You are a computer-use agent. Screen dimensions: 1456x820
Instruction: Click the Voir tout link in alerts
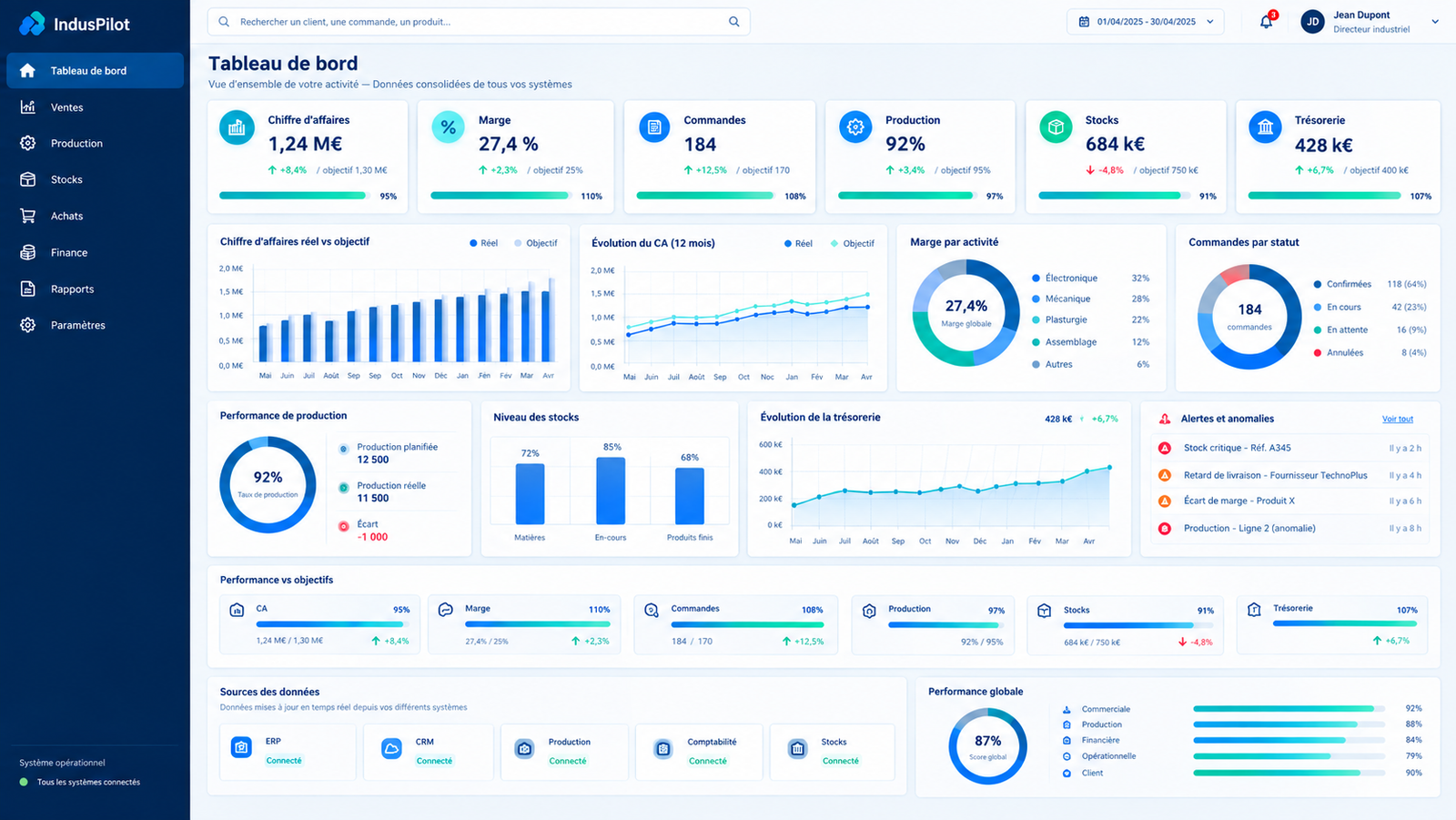tap(1398, 420)
